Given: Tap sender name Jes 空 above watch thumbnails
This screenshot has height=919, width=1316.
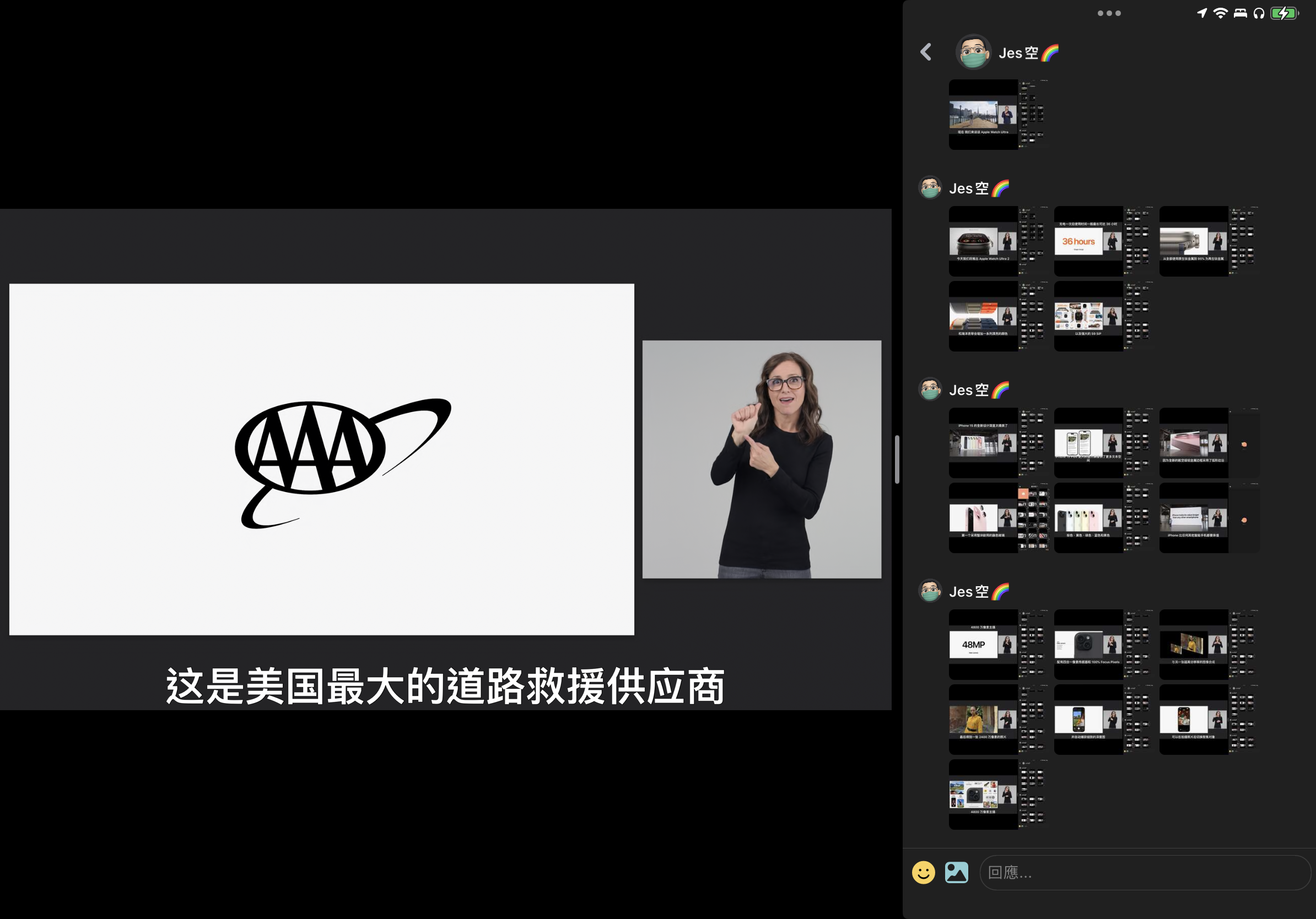Looking at the screenshot, I should click(x=979, y=188).
